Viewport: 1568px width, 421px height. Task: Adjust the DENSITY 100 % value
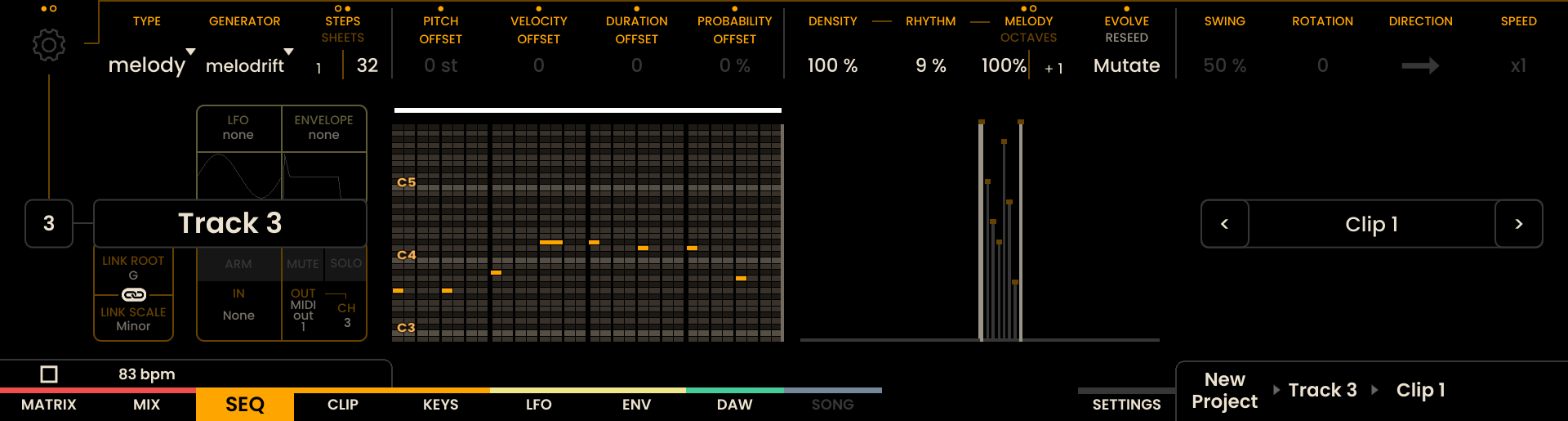832,65
